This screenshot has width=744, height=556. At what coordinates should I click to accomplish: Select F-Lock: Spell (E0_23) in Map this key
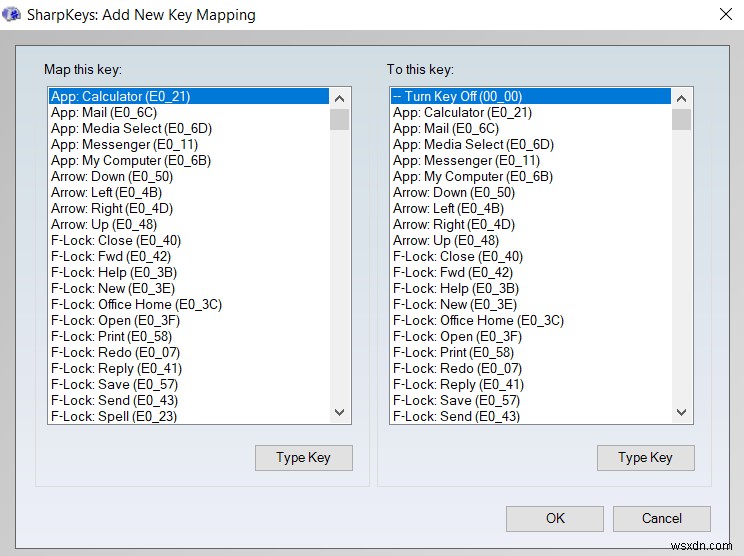point(189,416)
